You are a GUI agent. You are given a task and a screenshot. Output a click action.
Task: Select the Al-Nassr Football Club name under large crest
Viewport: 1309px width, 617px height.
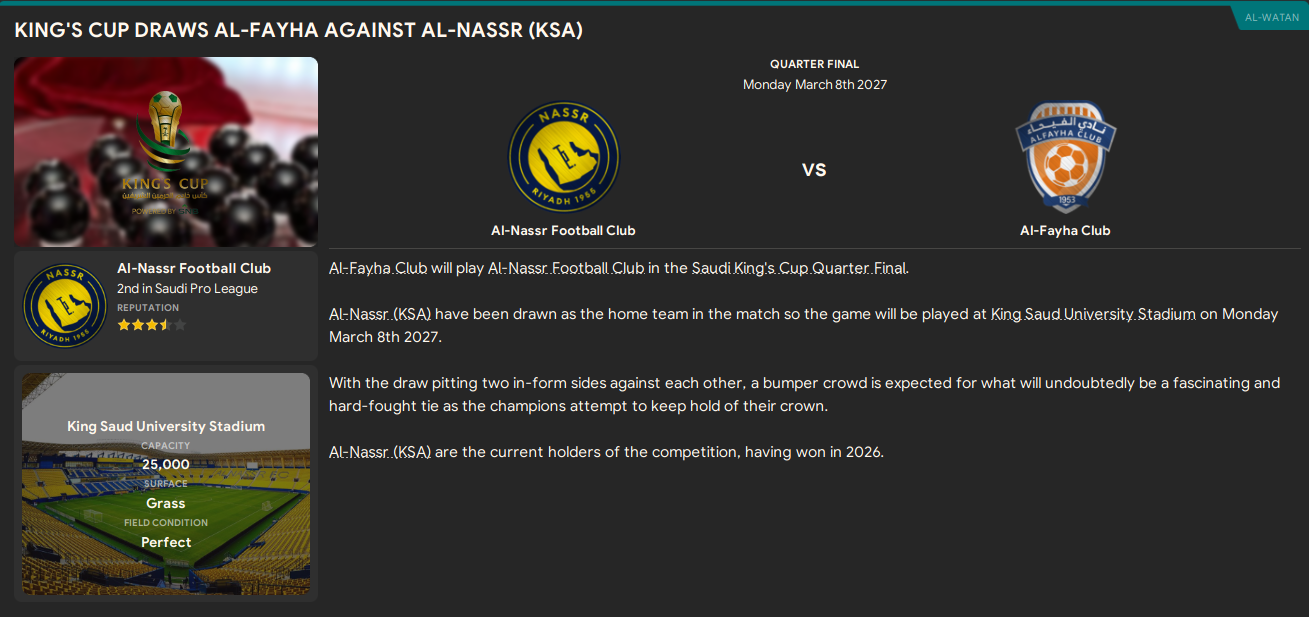(563, 231)
